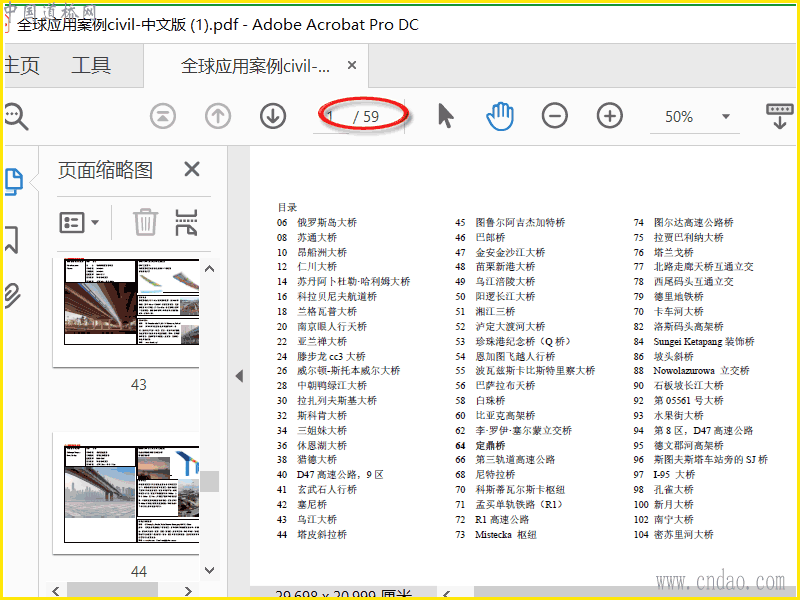Screen dimensions: 800x600
Task: Go to first page with the top arrow
Action: (163, 116)
